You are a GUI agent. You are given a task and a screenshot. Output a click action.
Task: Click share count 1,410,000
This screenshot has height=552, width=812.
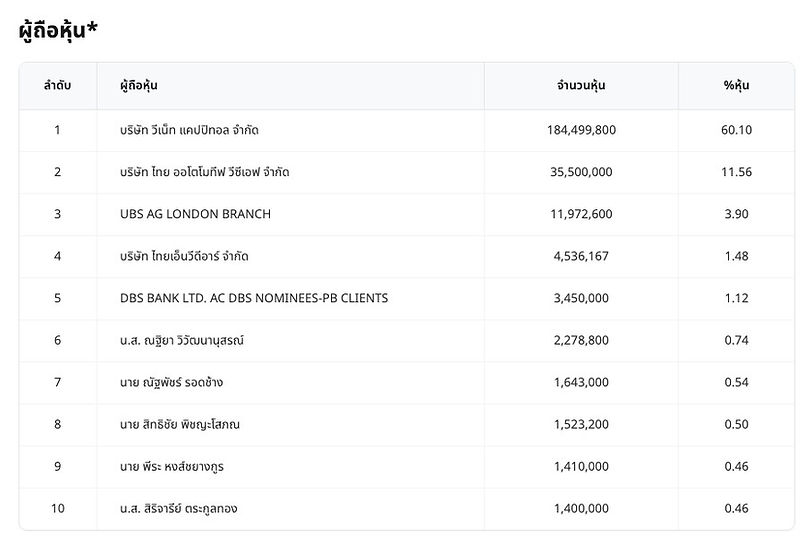pos(581,467)
